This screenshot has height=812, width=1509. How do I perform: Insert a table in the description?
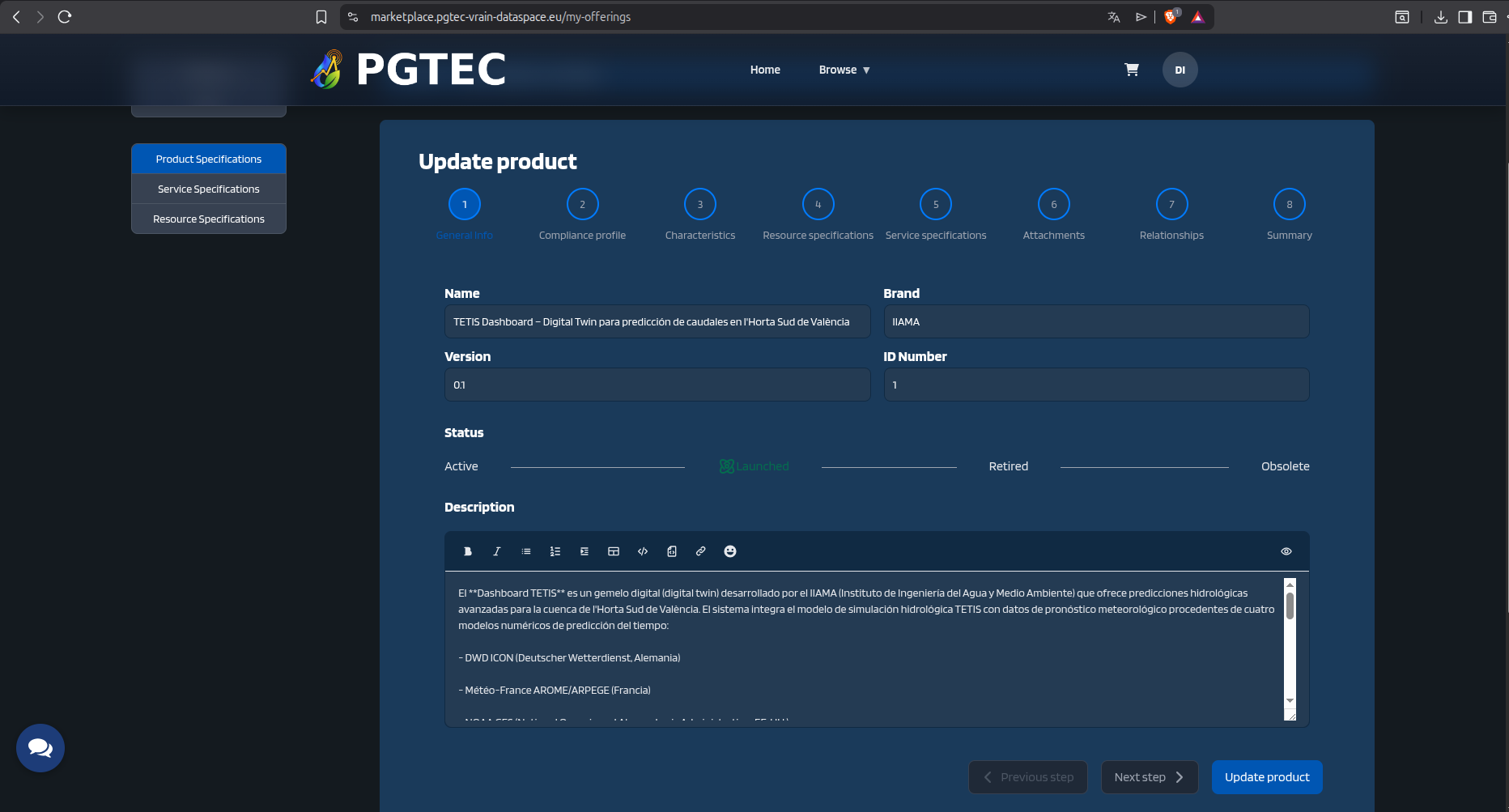click(614, 551)
